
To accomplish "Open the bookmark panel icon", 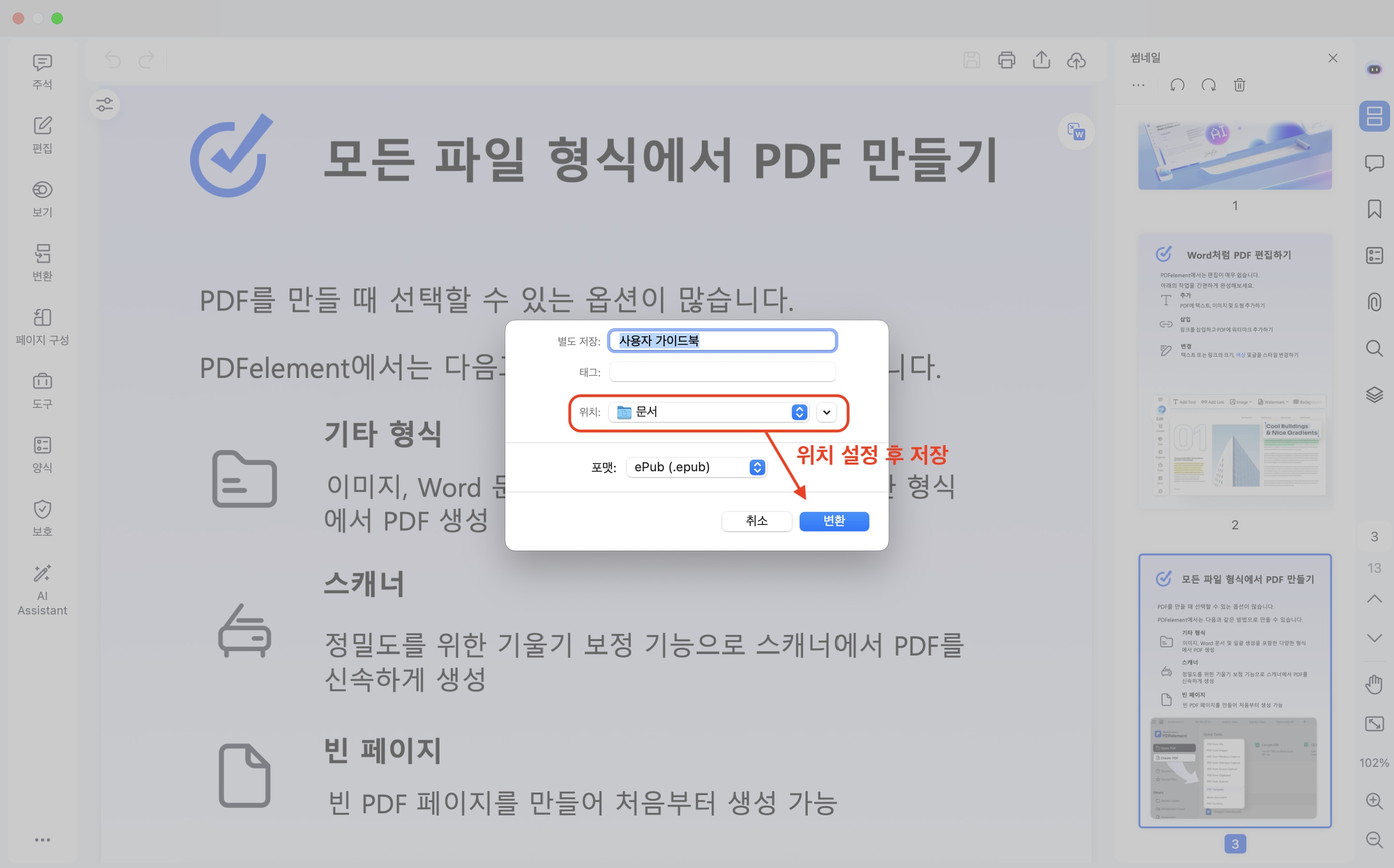I will point(1374,209).
